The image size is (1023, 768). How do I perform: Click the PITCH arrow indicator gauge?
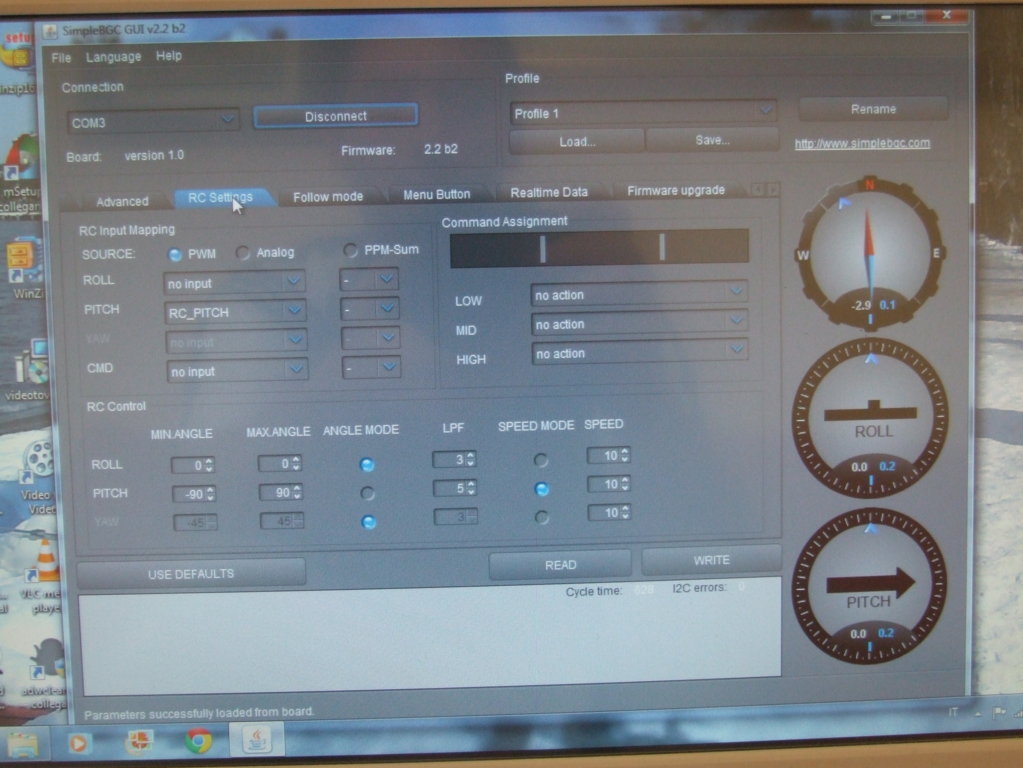point(868,587)
